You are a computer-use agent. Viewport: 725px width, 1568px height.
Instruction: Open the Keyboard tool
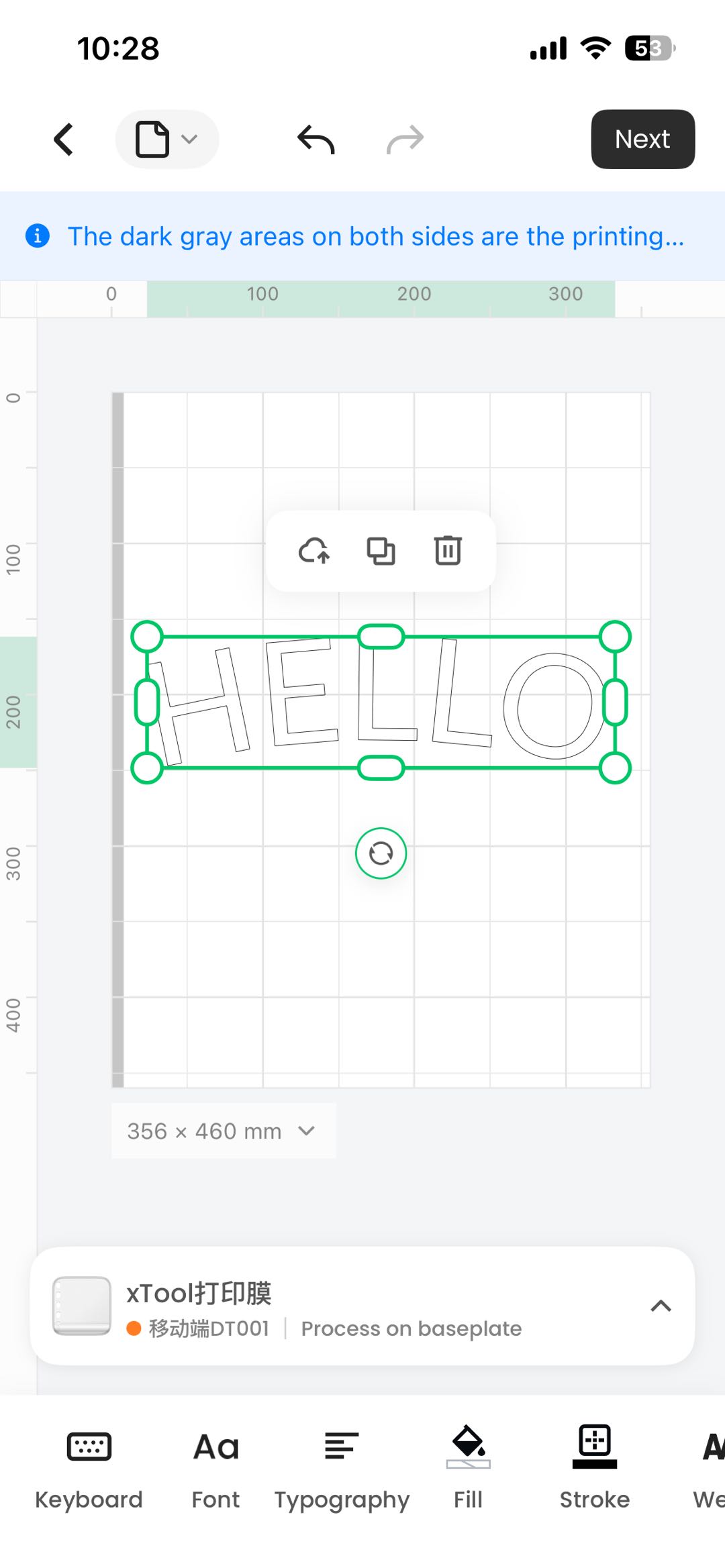pyautogui.click(x=89, y=1469)
